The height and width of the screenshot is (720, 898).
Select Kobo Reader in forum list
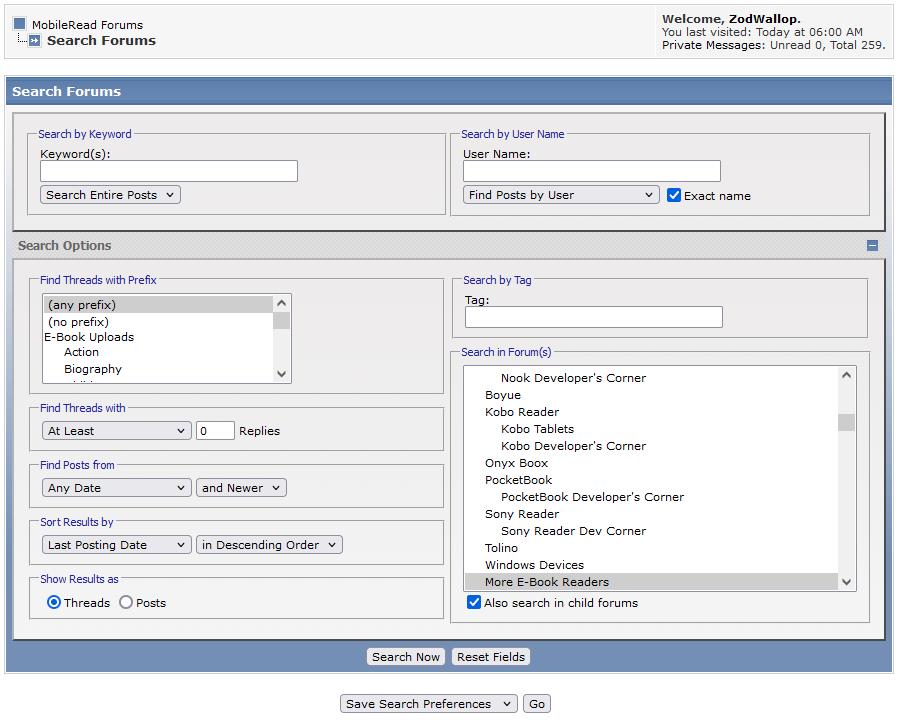point(651,412)
